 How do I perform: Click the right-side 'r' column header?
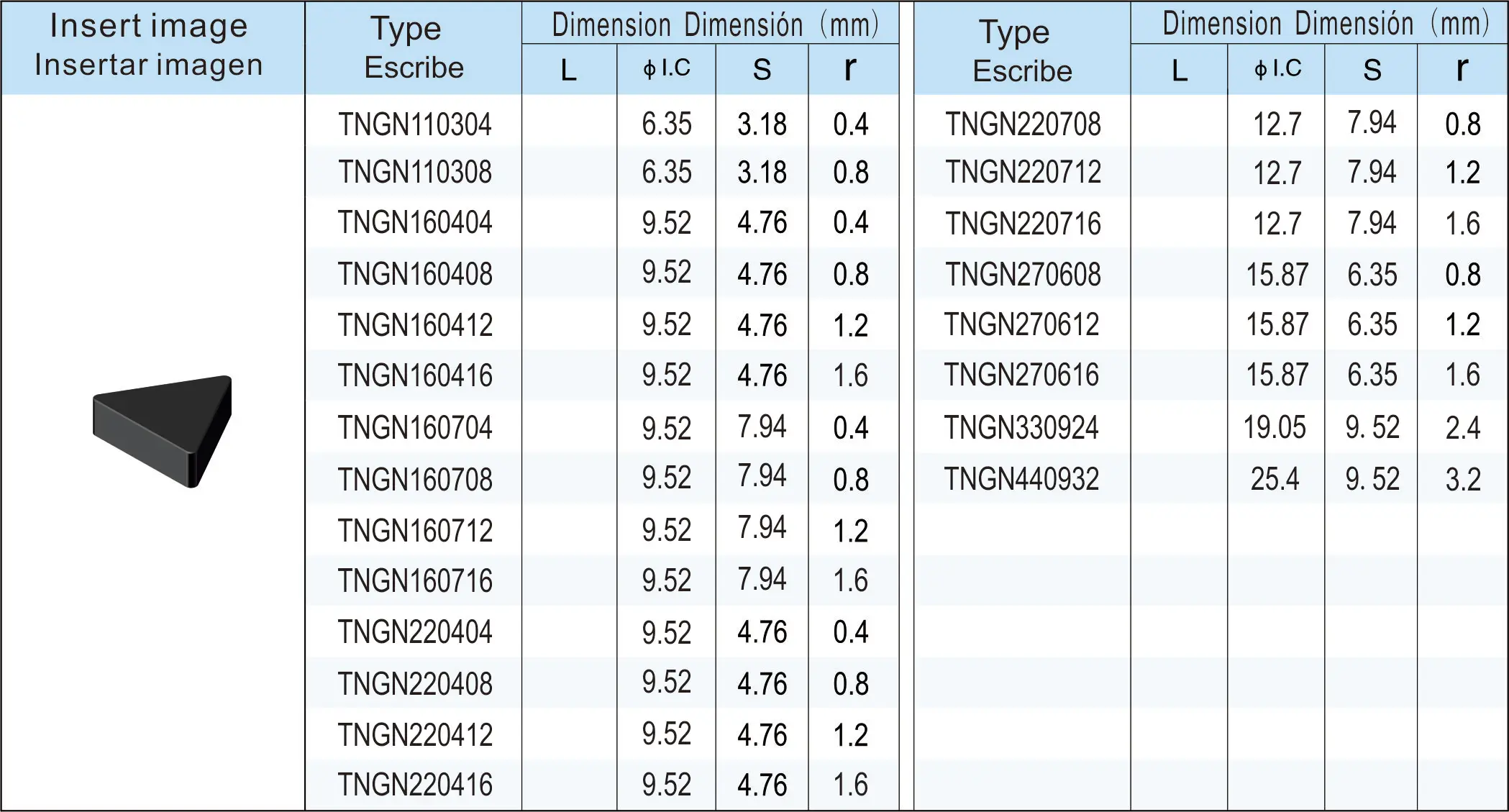[1461, 70]
